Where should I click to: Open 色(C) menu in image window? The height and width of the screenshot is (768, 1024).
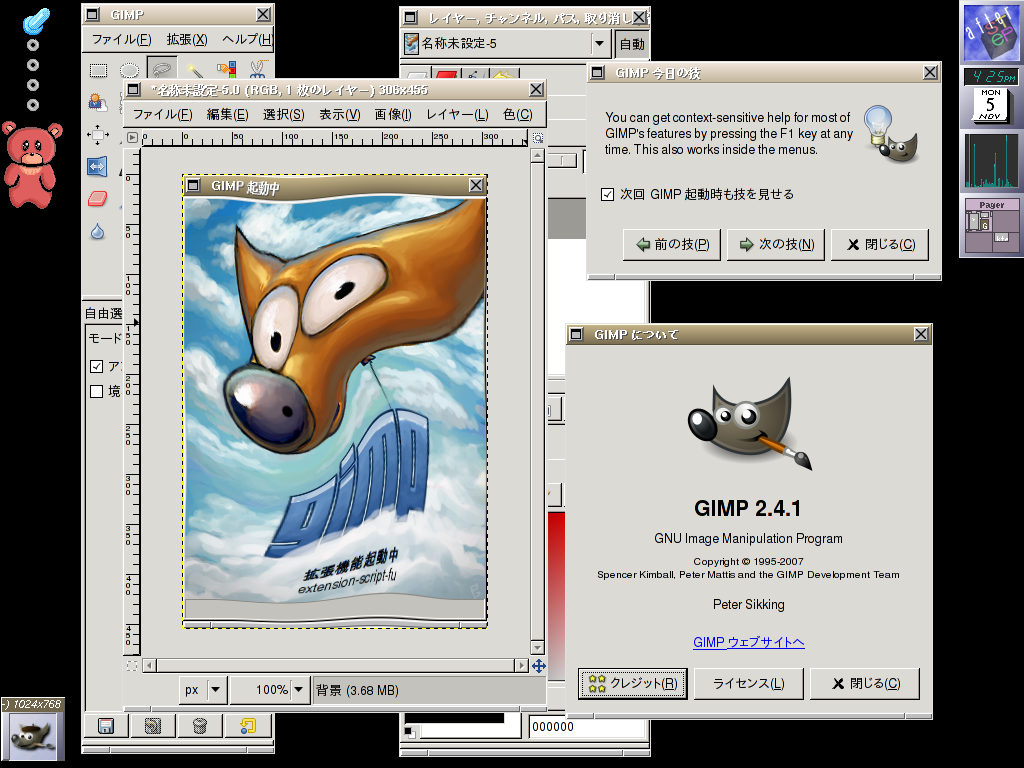(518, 115)
